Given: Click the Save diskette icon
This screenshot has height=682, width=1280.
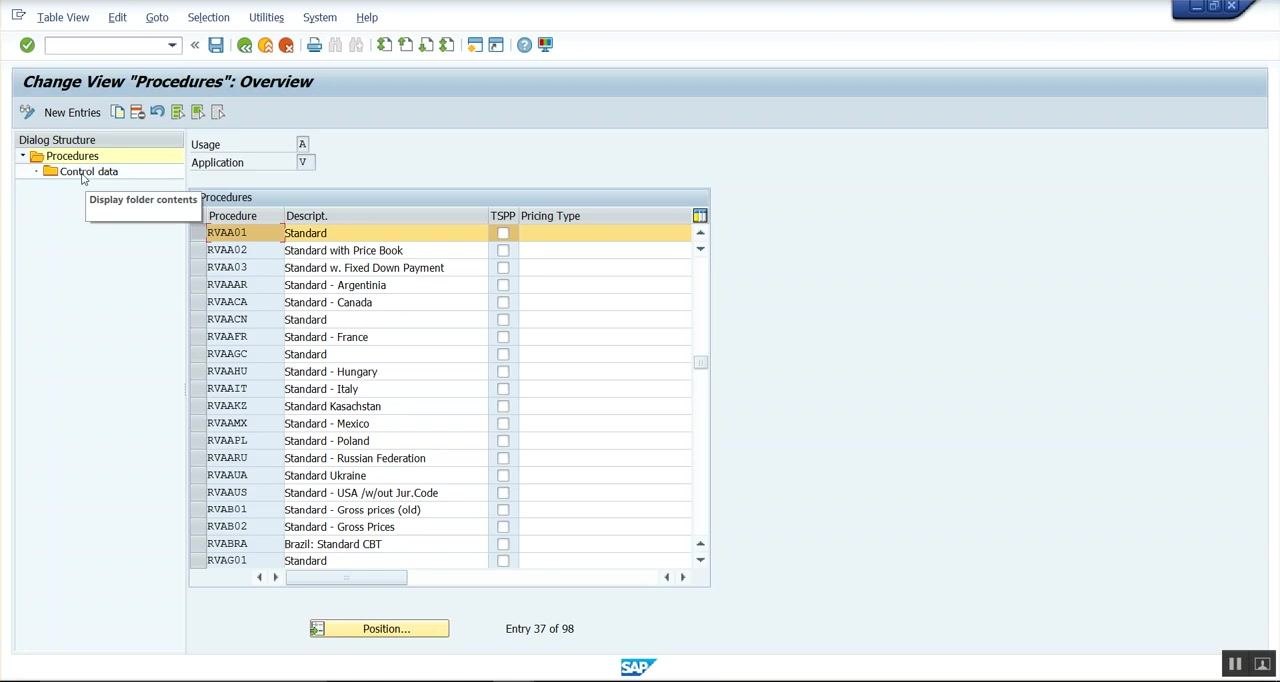Looking at the screenshot, I should pyautogui.click(x=216, y=45).
